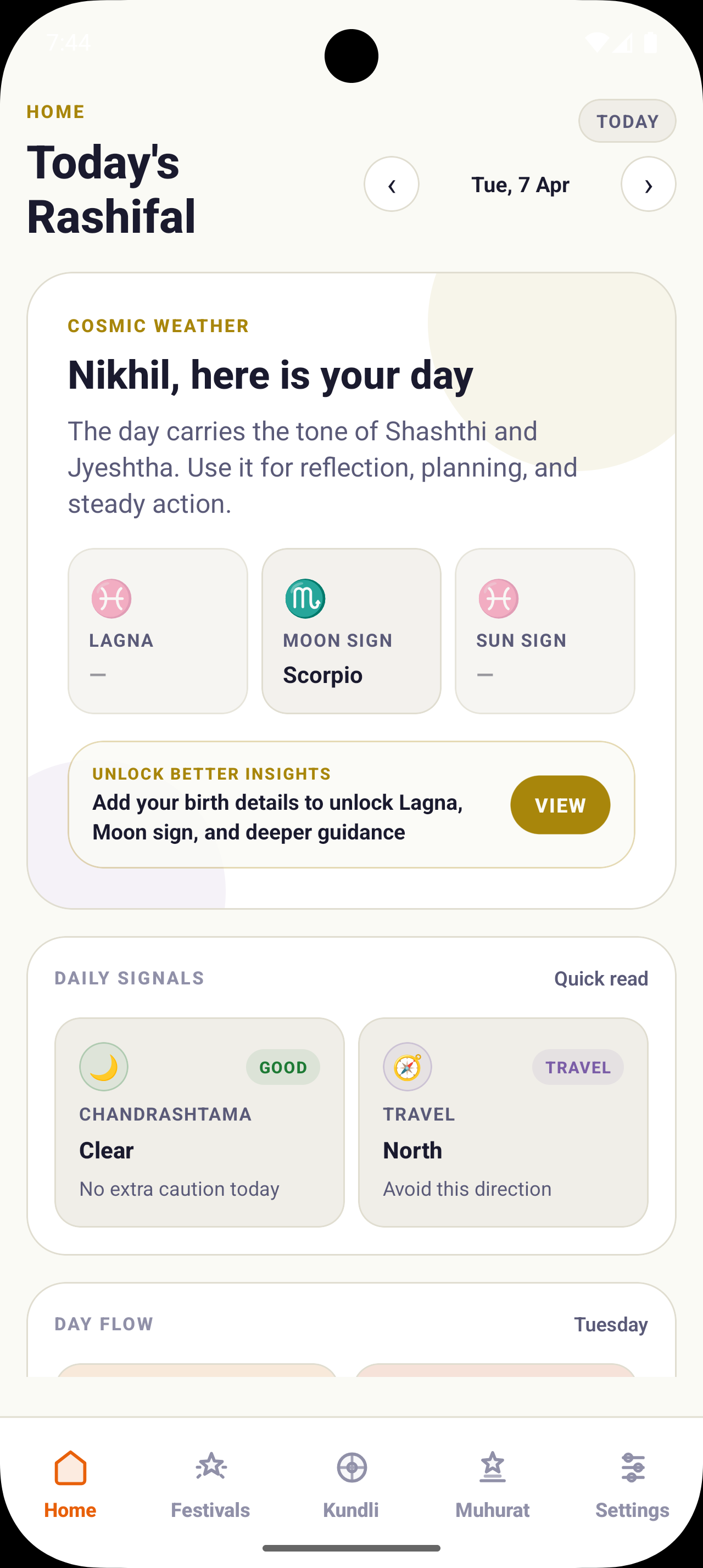Tap the Sun Sign Pisces icon

[499, 598]
